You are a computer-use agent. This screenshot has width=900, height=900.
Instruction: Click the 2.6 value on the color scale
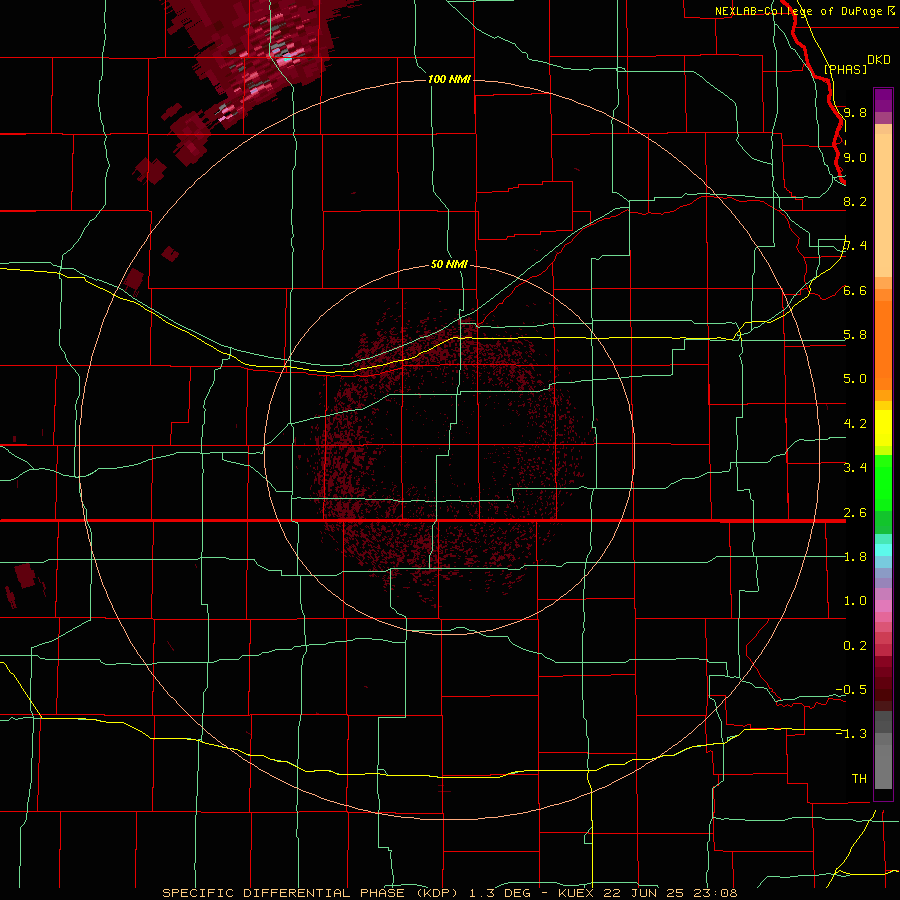click(855, 513)
